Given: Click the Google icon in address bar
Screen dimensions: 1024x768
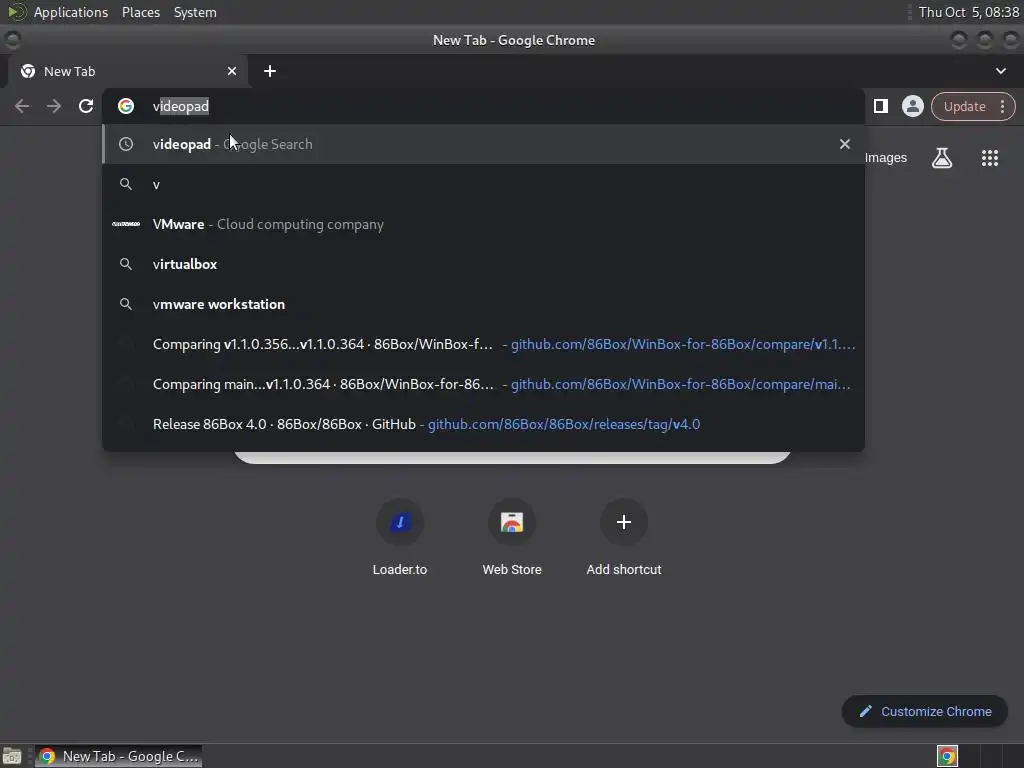Looking at the screenshot, I should (x=126, y=106).
